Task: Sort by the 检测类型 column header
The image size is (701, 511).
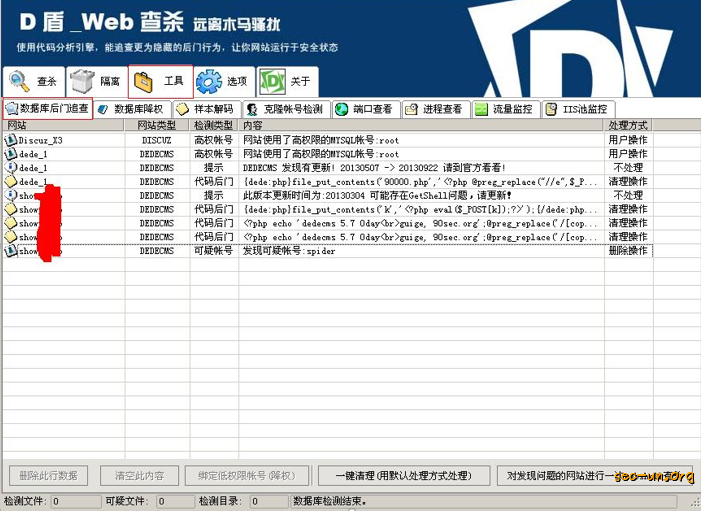Action: [x=214, y=125]
